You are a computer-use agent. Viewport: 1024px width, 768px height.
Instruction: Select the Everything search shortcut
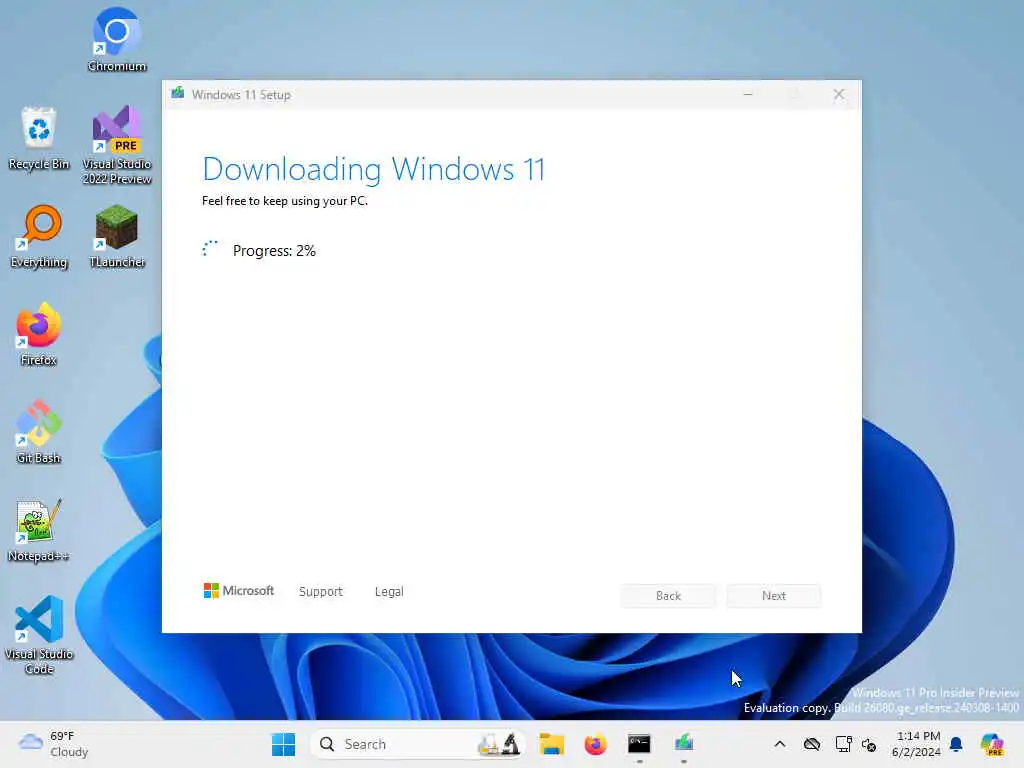point(39,236)
